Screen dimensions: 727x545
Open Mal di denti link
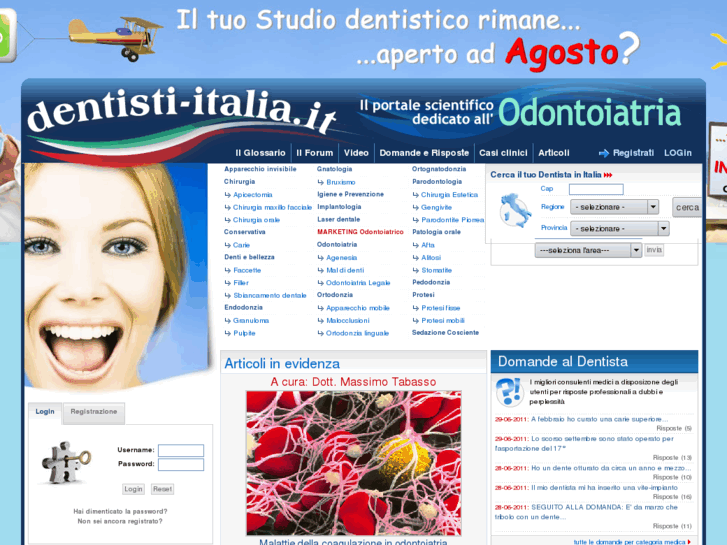tap(345, 270)
